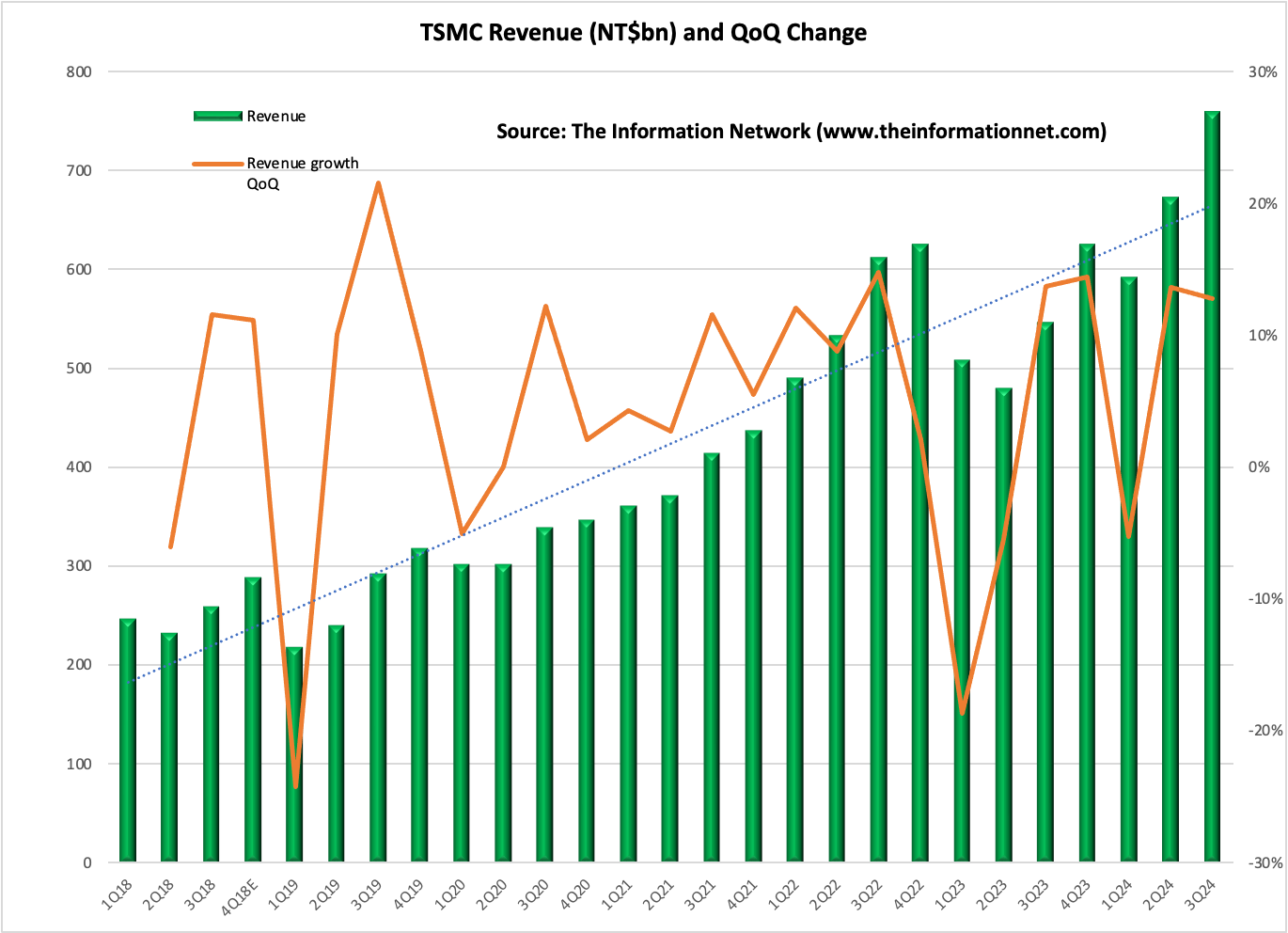Image resolution: width=1288 pixels, height=933 pixels.
Task: Click the x-axis label '3Q20'
Action: pyautogui.click(x=532, y=892)
